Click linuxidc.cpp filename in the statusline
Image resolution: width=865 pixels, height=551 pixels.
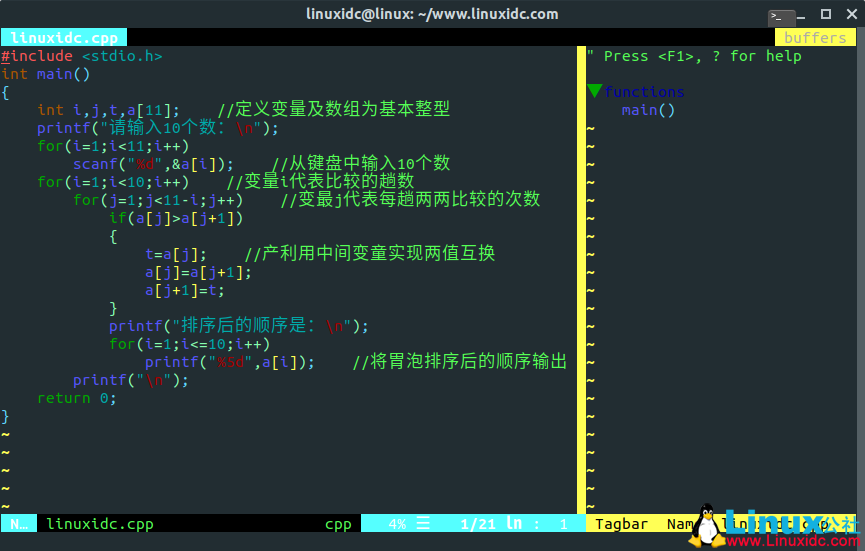click(100, 523)
